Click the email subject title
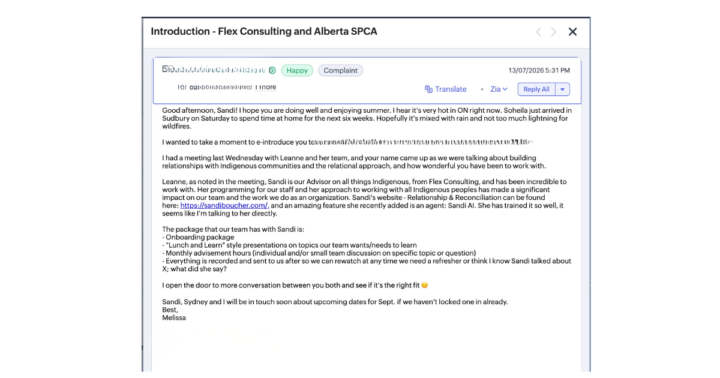 pos(264,31)
